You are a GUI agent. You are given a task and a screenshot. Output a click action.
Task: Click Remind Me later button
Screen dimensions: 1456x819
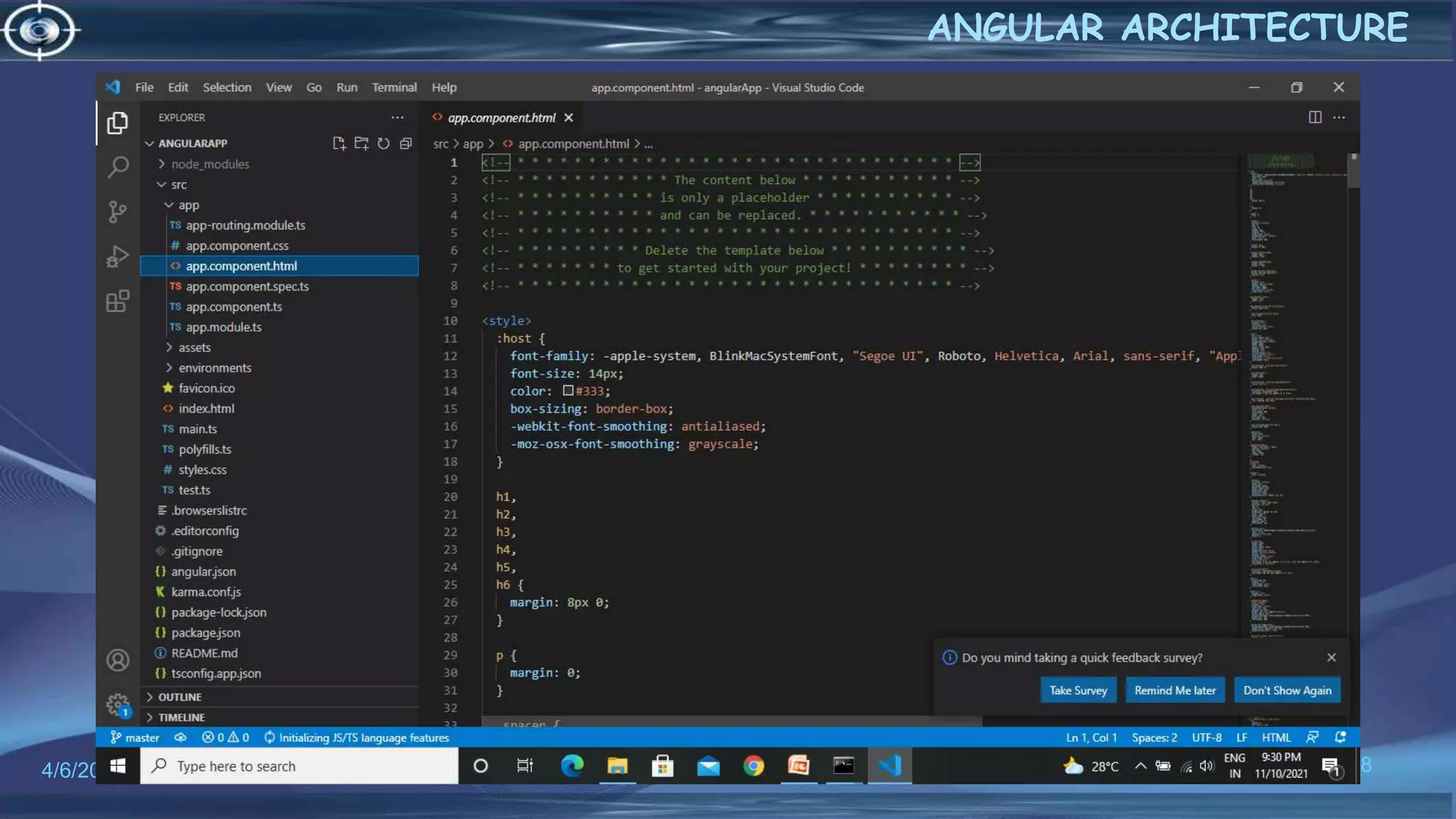[x=1174, y=690]
